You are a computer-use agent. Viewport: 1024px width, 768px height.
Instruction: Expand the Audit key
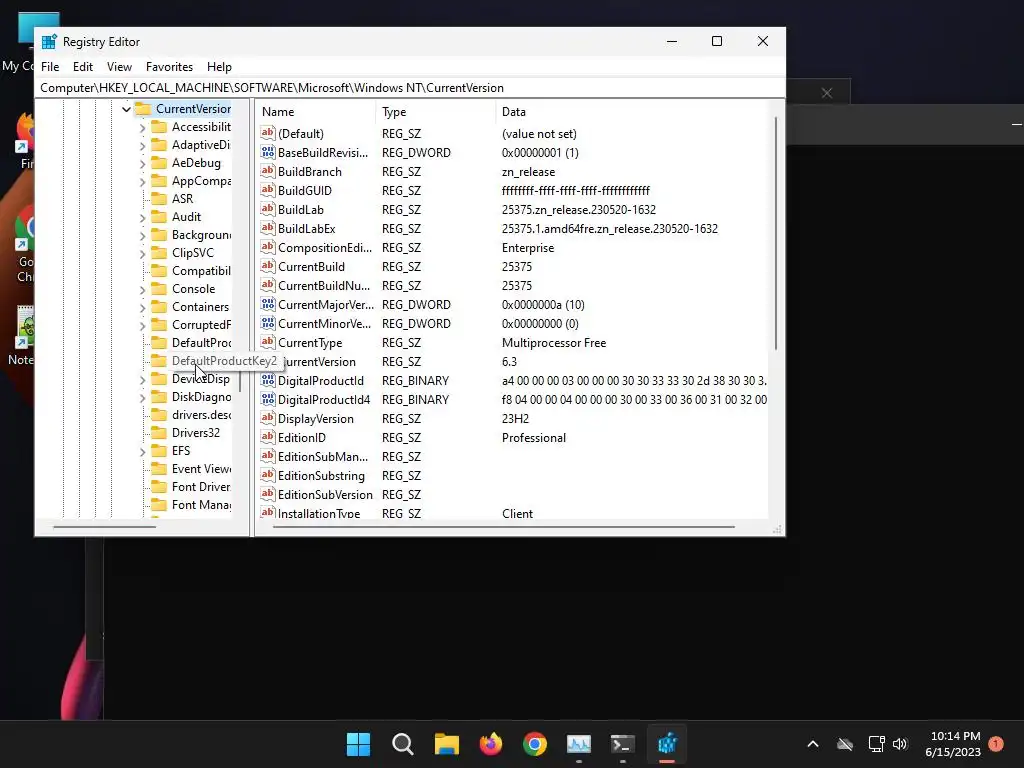(x=142, y=217)
